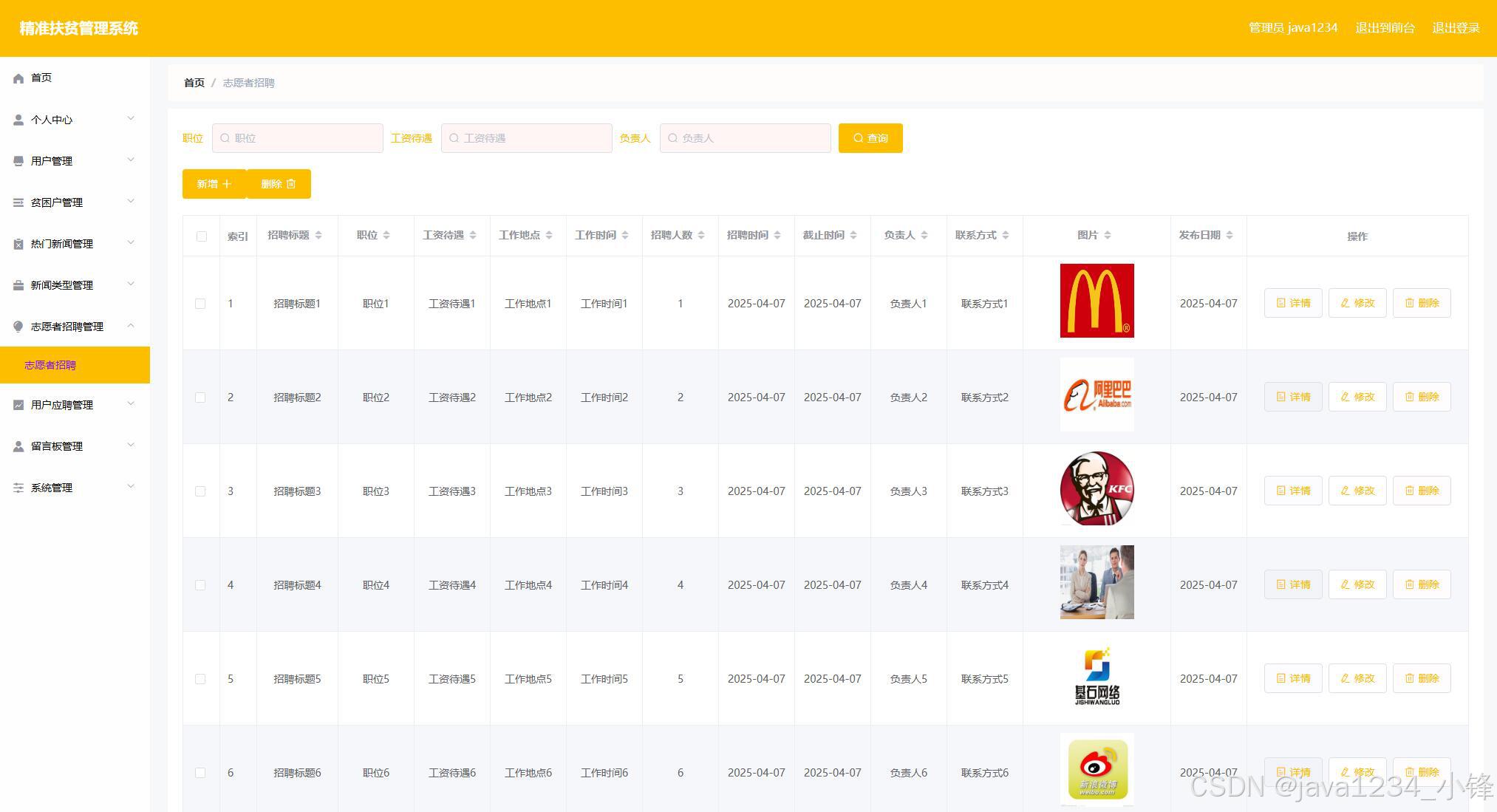1497x812 pixels.
Task: Click 退出登录 in the top header
Action: pos(1455,28)
